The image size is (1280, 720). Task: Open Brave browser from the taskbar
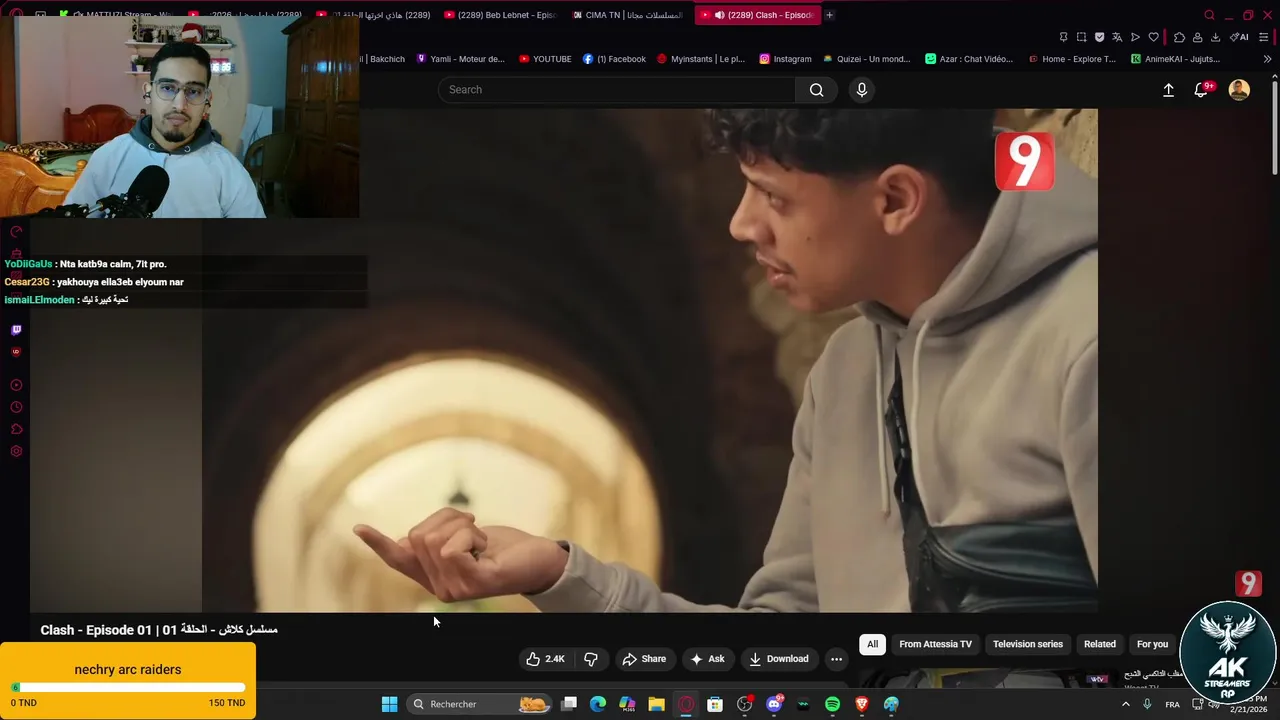862,704
